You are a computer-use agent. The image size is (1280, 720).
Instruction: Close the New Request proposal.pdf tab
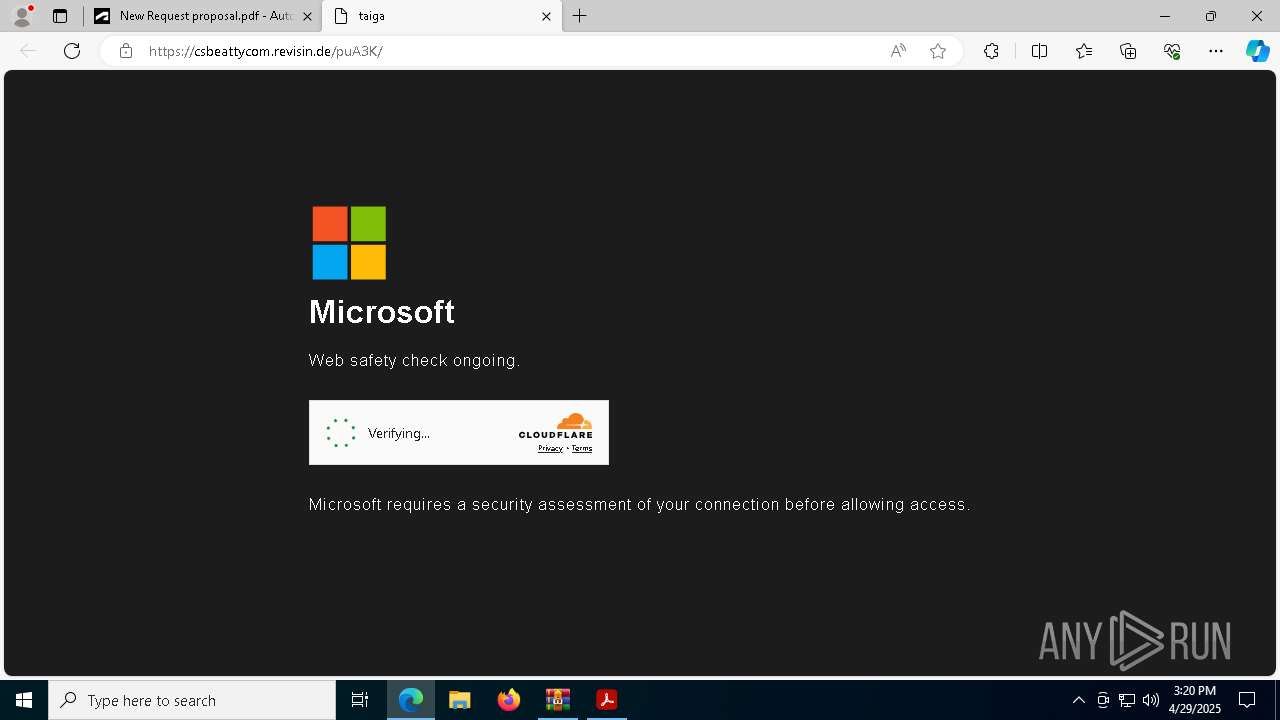(x=307, y=16)
